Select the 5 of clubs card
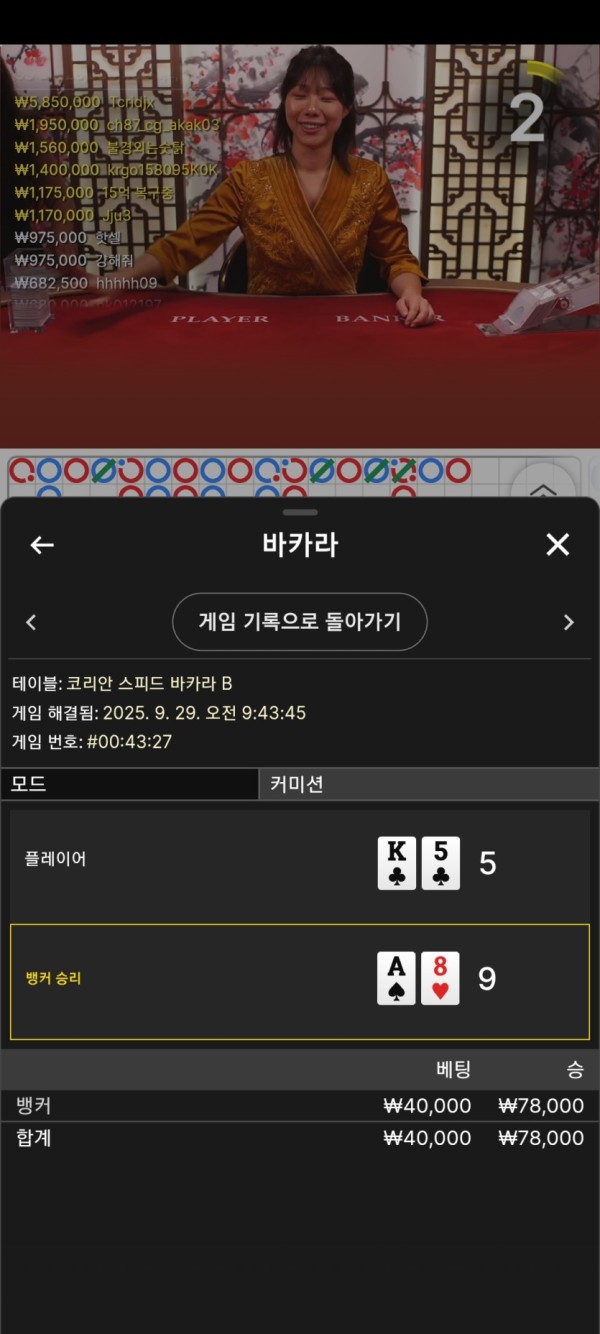 (x=440, y=863)
